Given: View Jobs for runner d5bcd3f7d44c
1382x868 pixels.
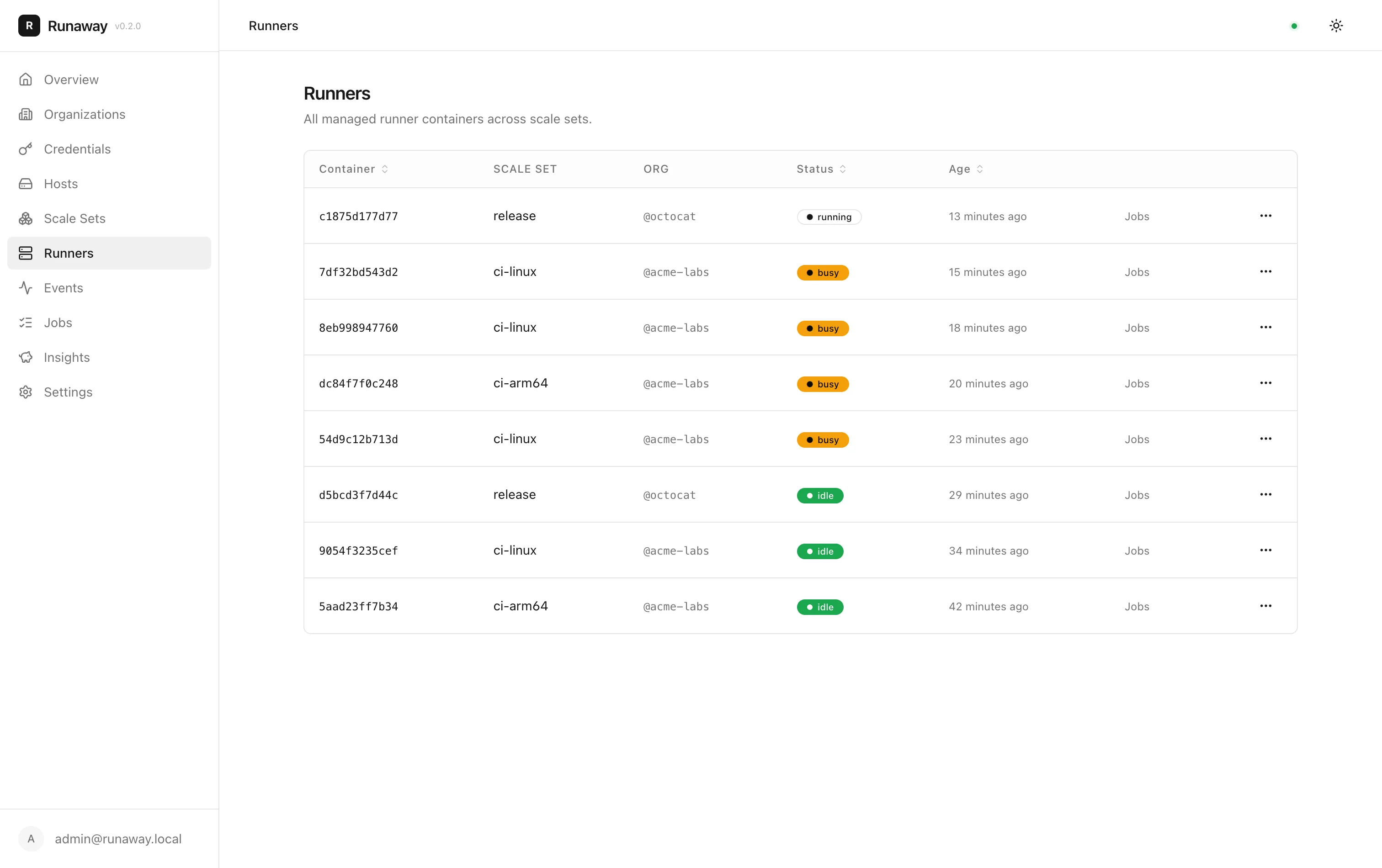Looking at the screenshot, I should 1137,494.
